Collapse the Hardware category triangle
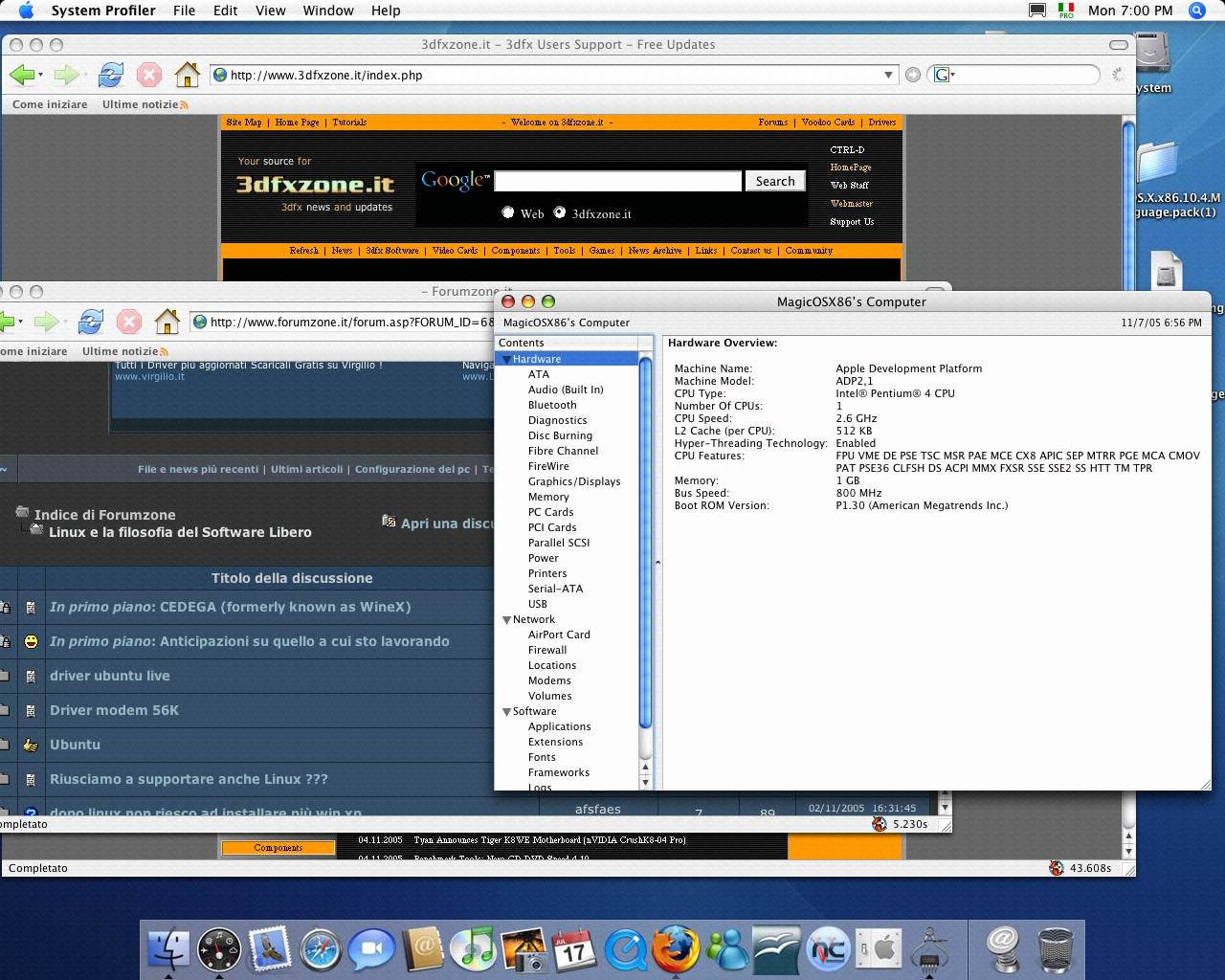Image resolution: width=1225 pixels, height=980 pixels. pos(506,360)
